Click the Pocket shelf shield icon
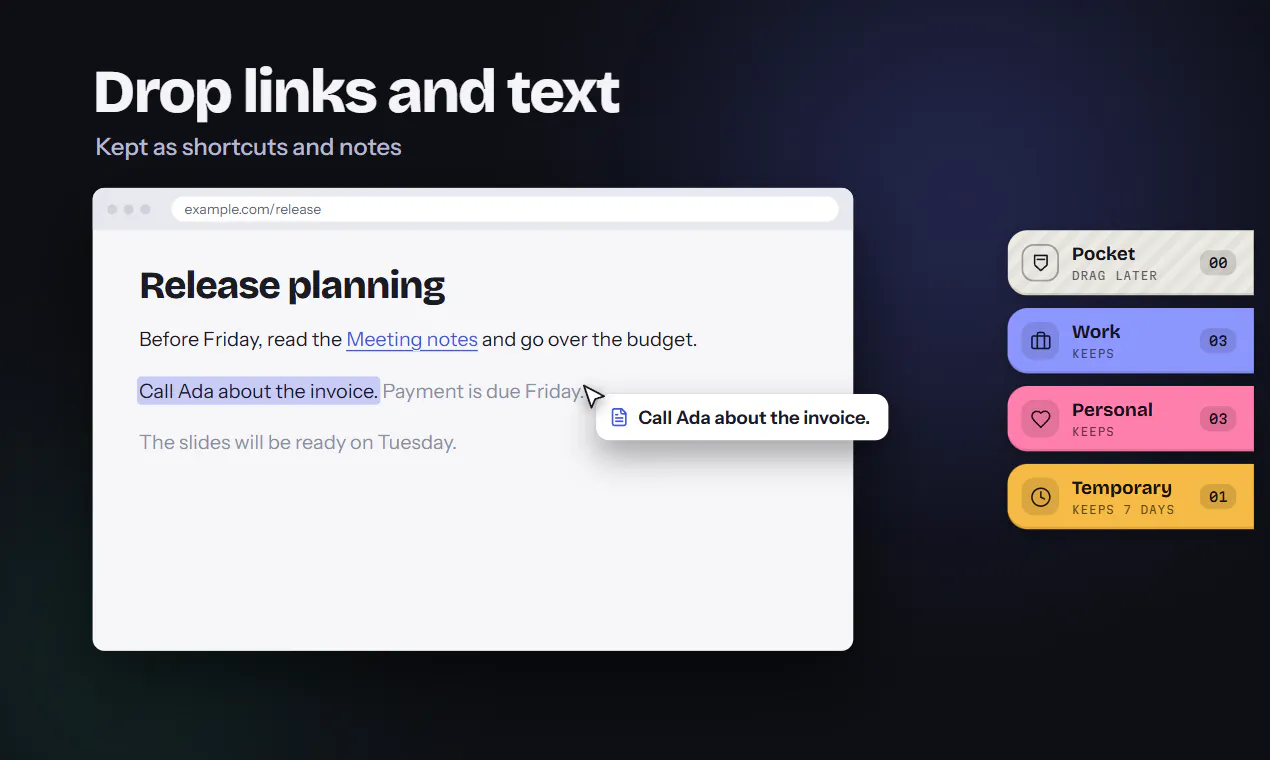Viewport: 1270px width, 760px height. [1040, 263]
